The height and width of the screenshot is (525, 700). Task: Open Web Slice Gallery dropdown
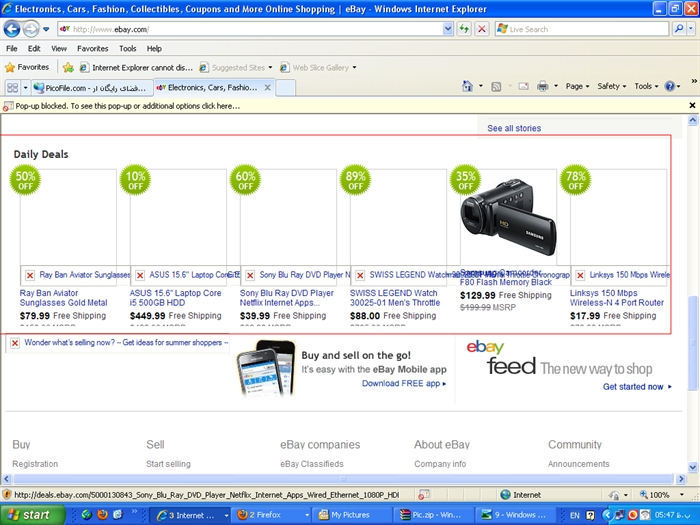click(x=318, y=68)
